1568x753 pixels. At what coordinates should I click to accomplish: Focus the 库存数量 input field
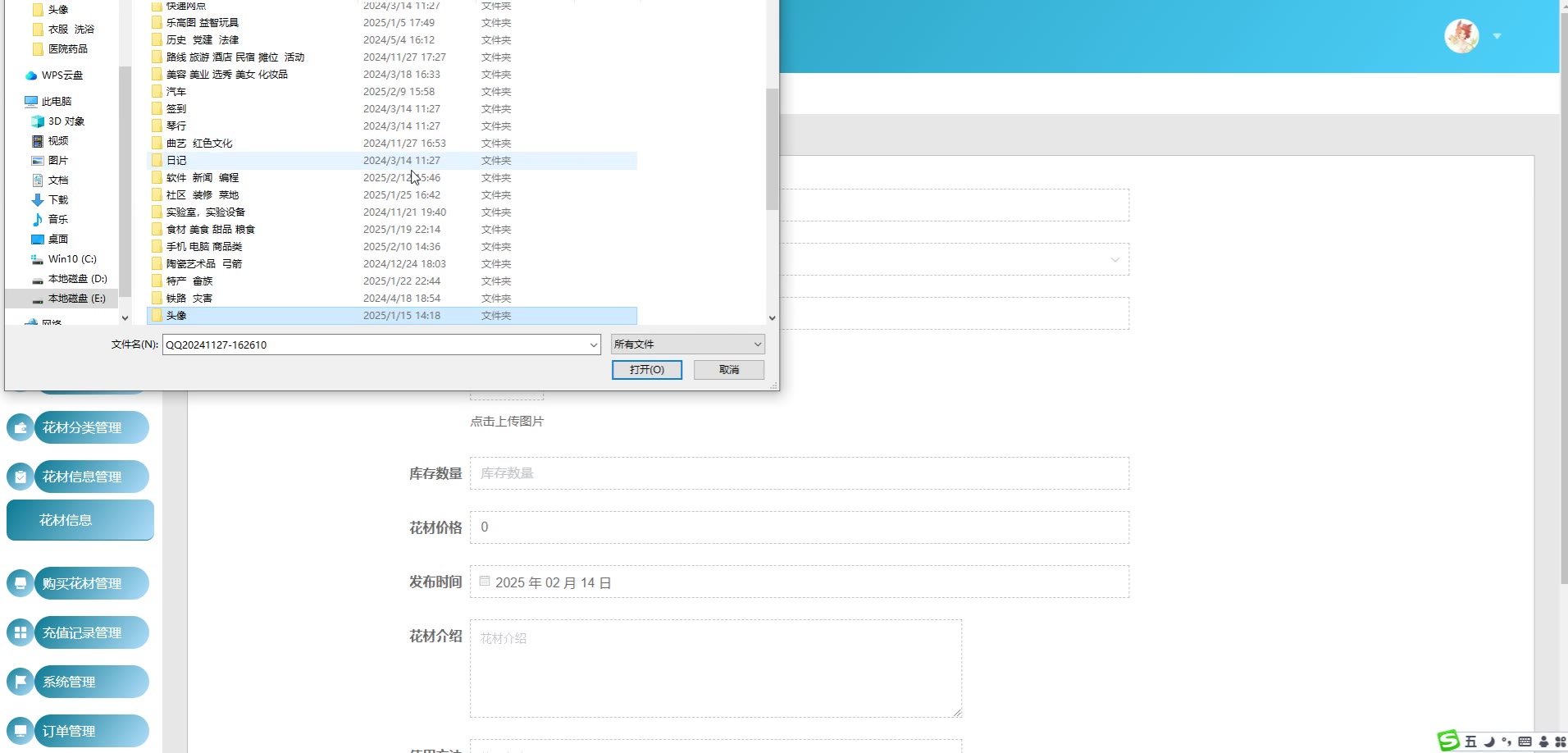(800, 473)
